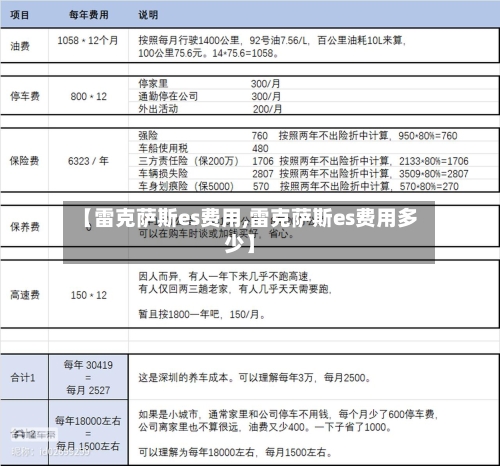Click the 每年 30419 value
This screenshot has width=500, height=466.
point(88,365)
